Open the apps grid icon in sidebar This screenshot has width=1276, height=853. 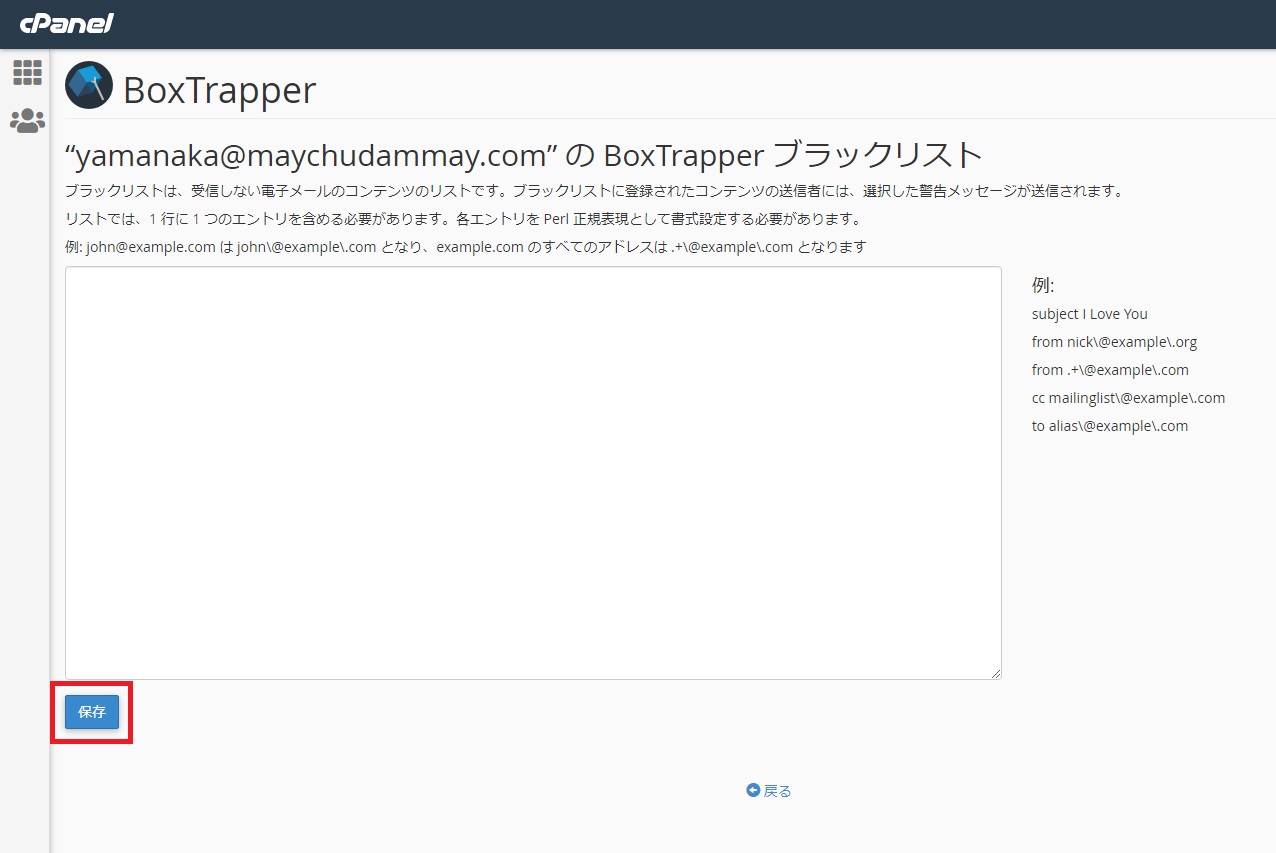(27, 72)
